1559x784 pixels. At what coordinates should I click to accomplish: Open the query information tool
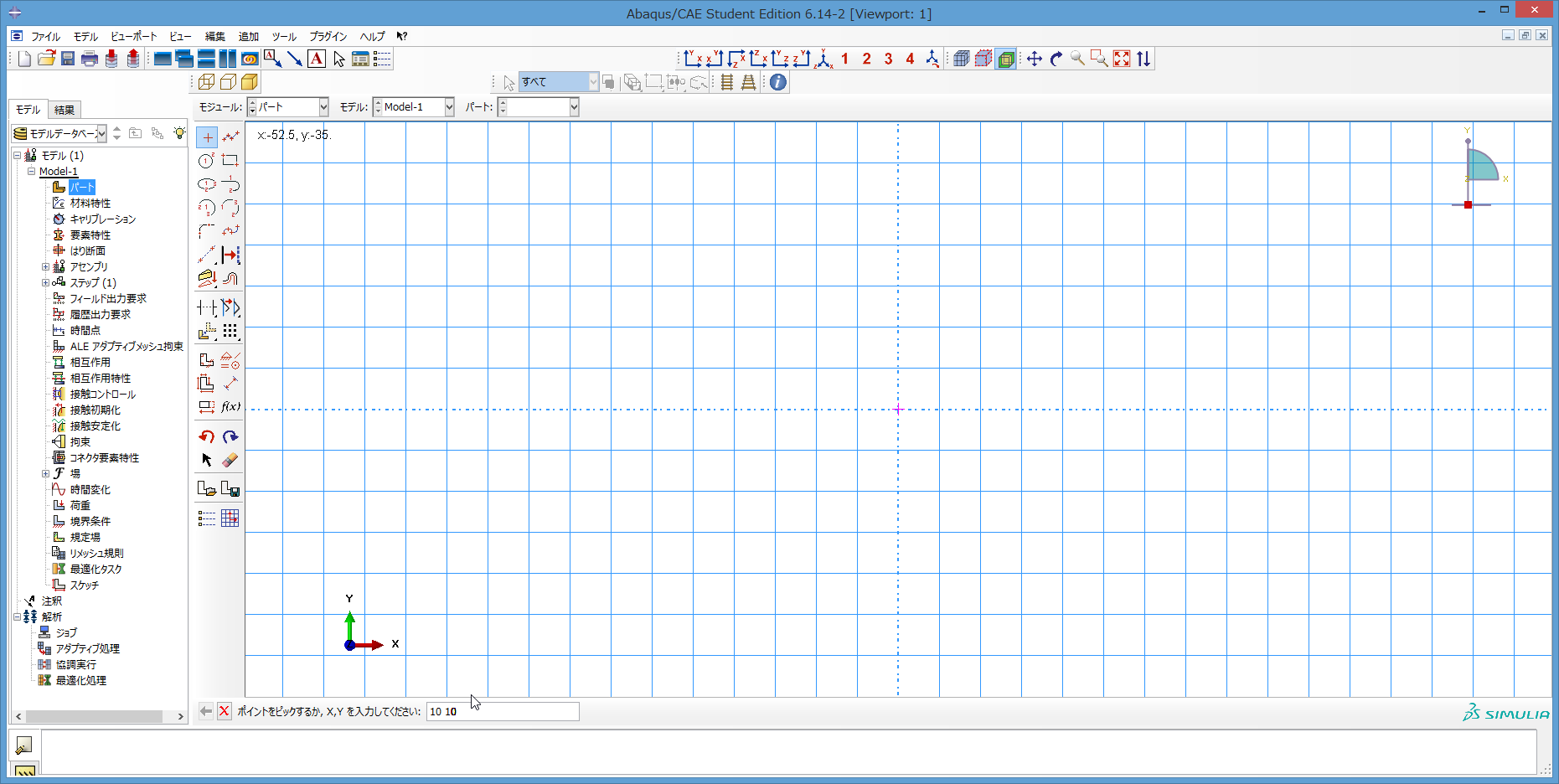[x=778, y=82]
